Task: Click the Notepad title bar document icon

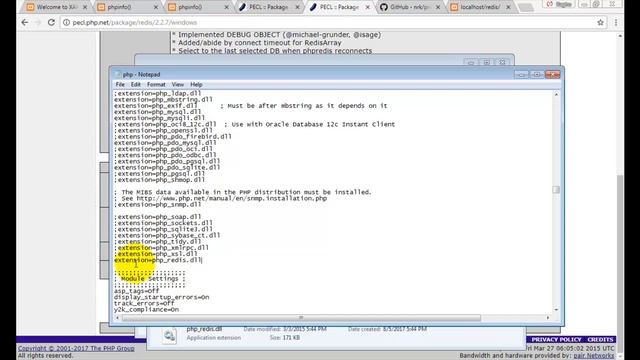Action: 118,74
